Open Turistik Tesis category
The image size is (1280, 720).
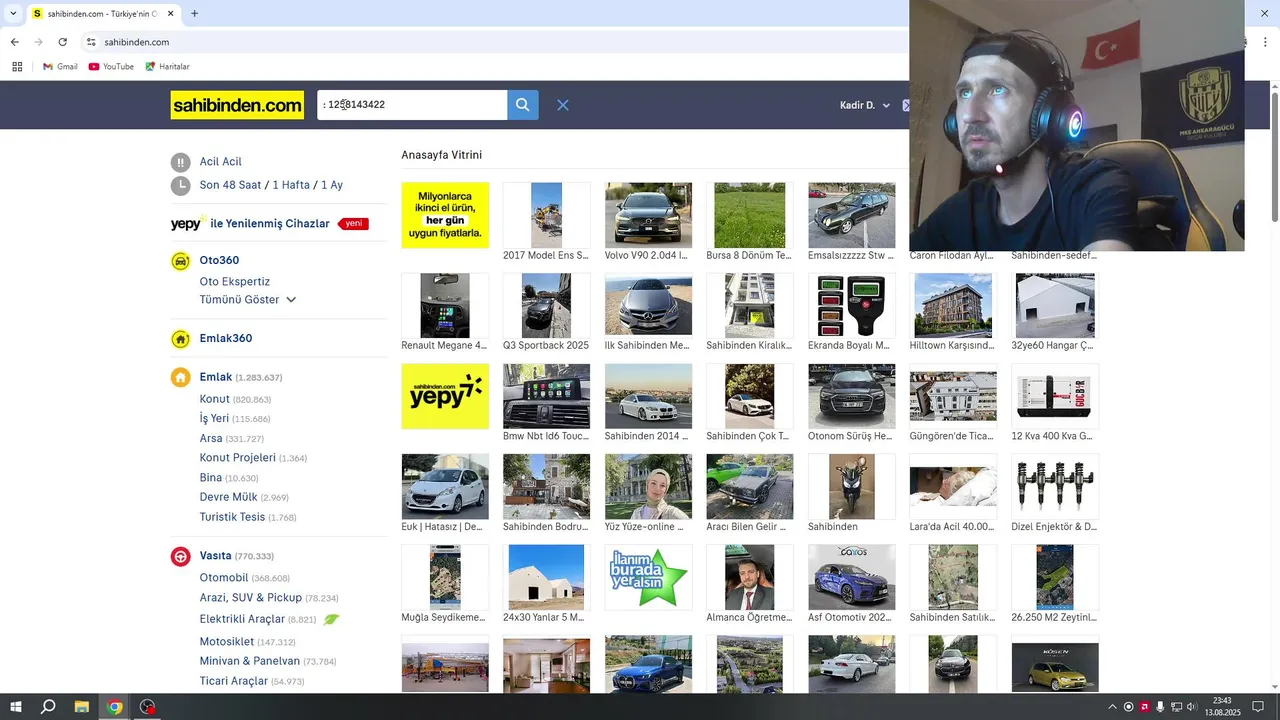tap(232, 517)
